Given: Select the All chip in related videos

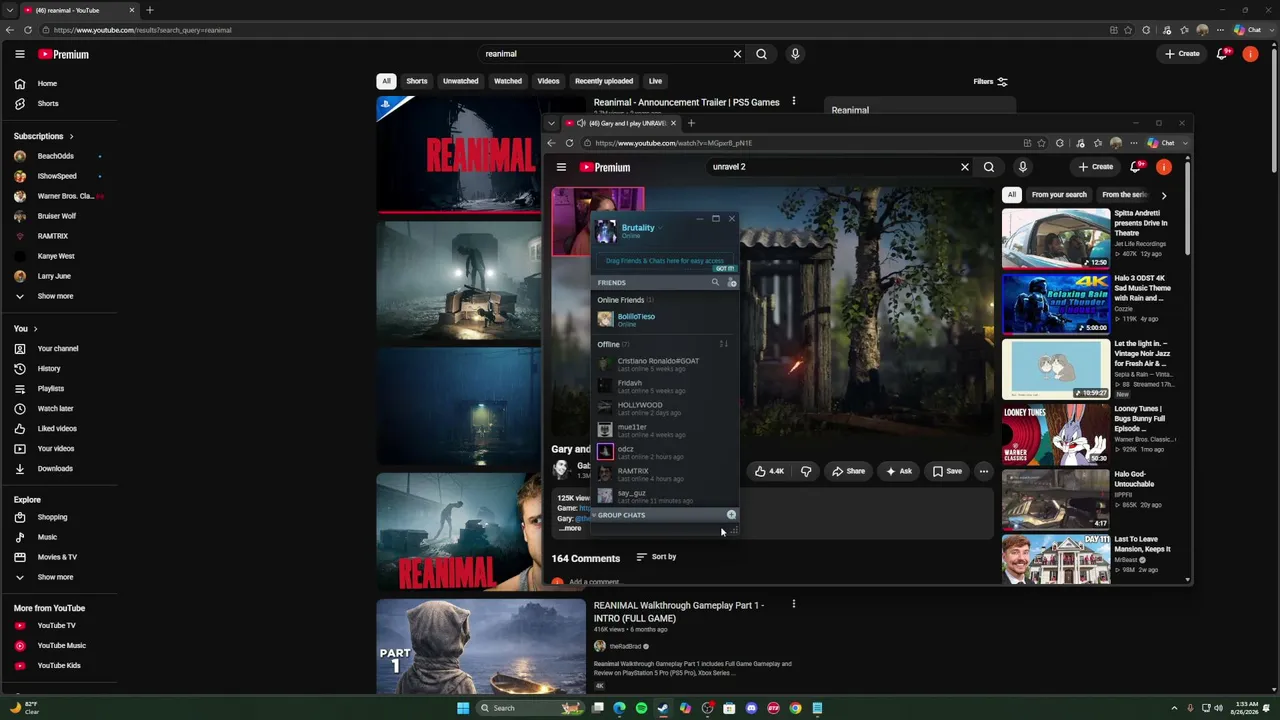Looking at the screenshot, I should coord(1012,195).
